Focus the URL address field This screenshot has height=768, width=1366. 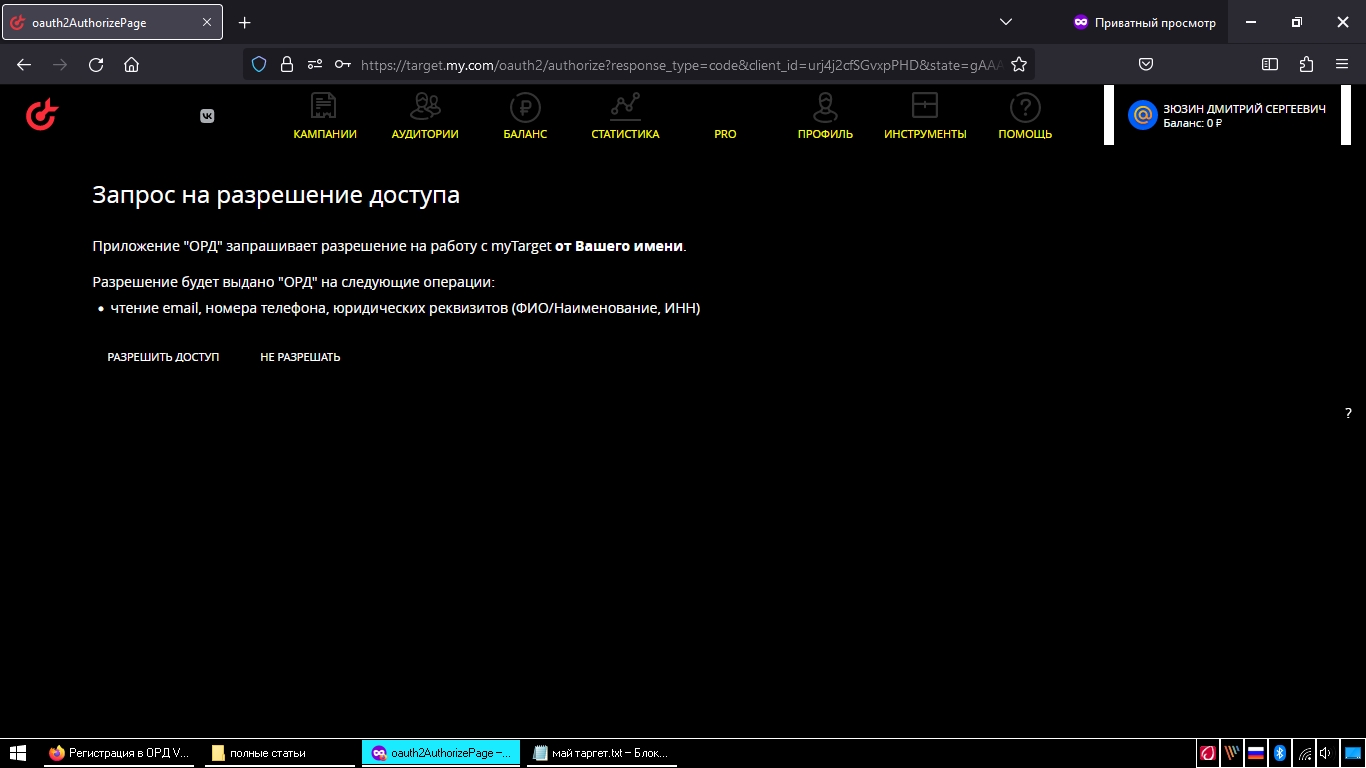pyautogui.click(x=680, y=64)
